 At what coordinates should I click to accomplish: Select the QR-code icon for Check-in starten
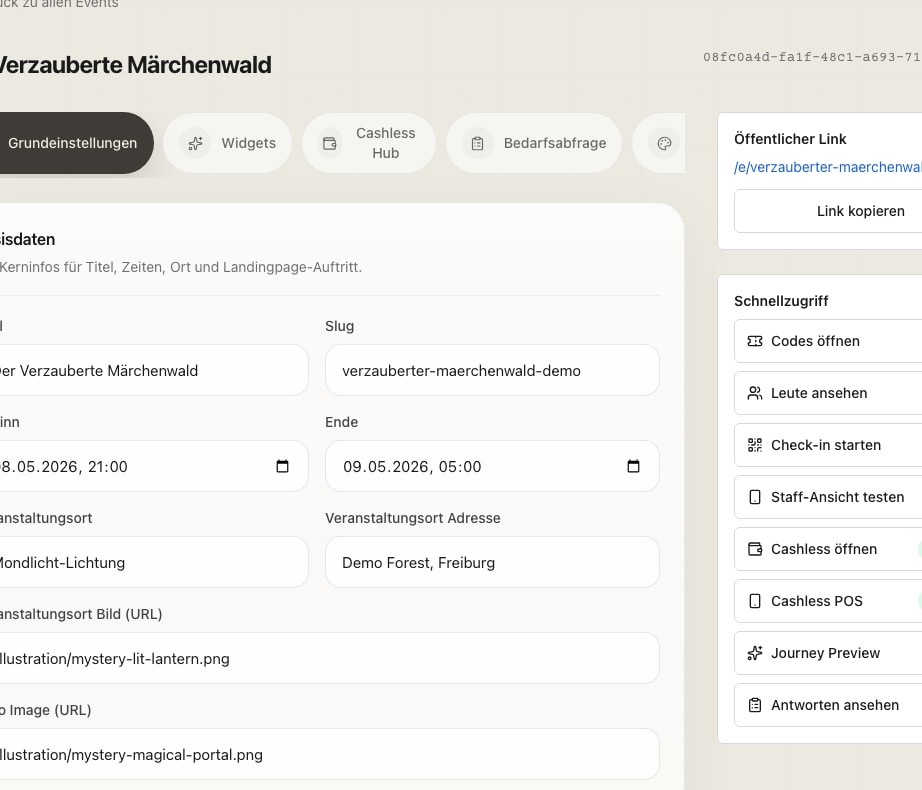click(755, 445)
